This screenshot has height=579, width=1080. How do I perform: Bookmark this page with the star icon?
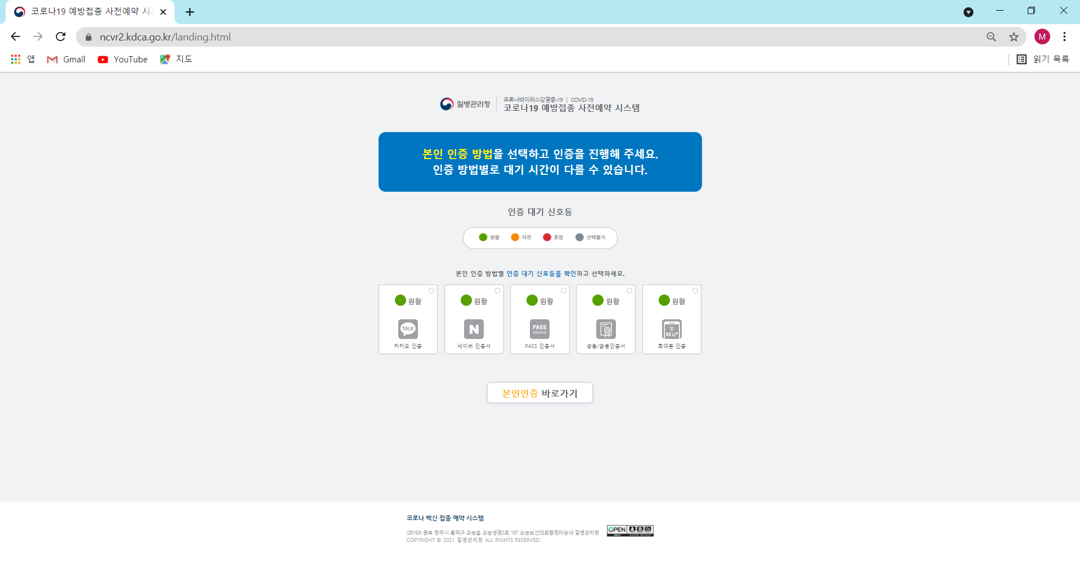(x=1014, y=37)
